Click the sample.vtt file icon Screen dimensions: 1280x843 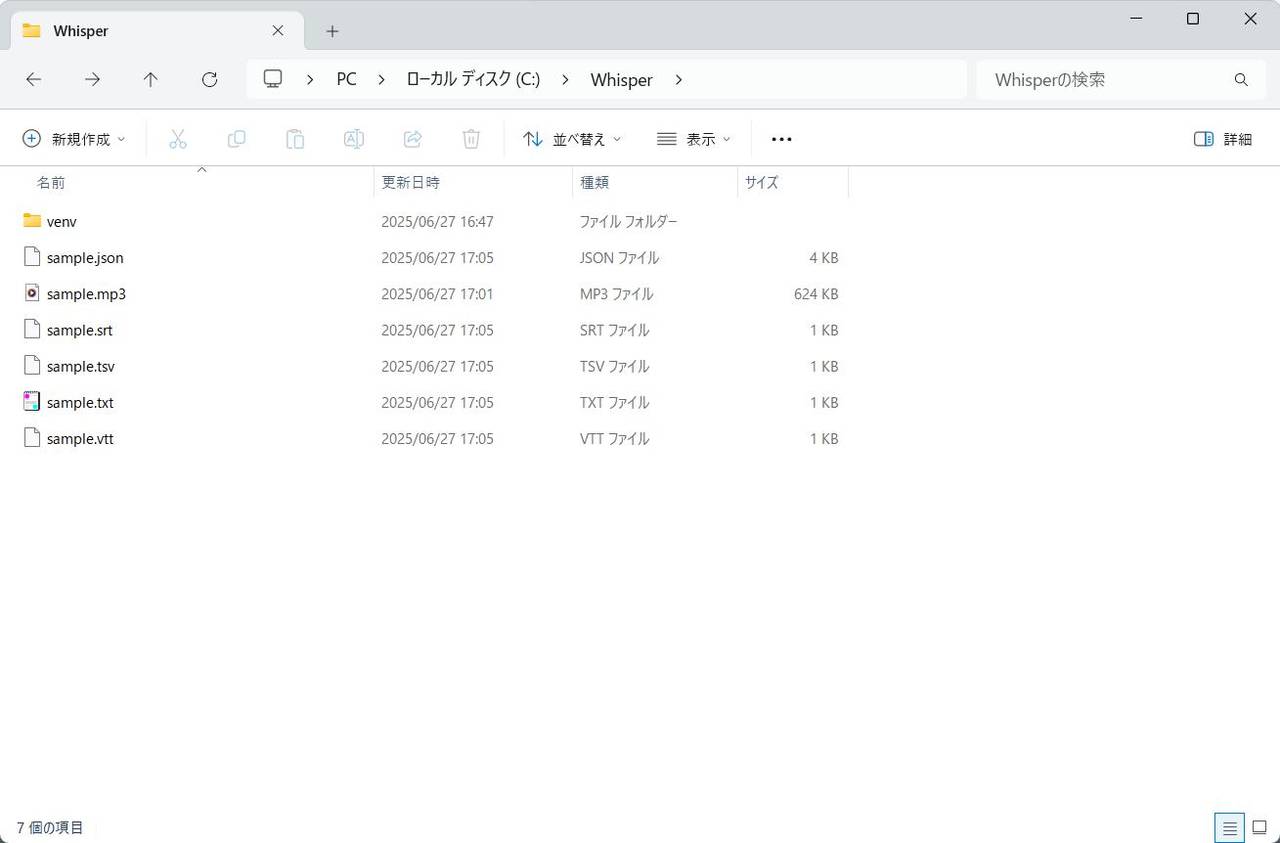coord(32,438)
